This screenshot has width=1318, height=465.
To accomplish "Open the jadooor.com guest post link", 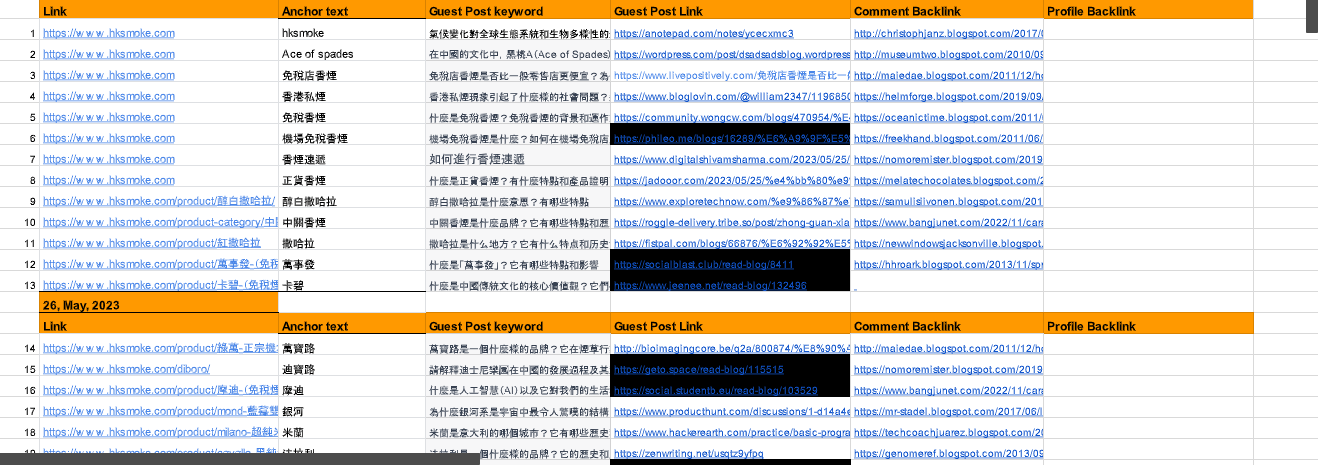I will click(x=731, y=180).
